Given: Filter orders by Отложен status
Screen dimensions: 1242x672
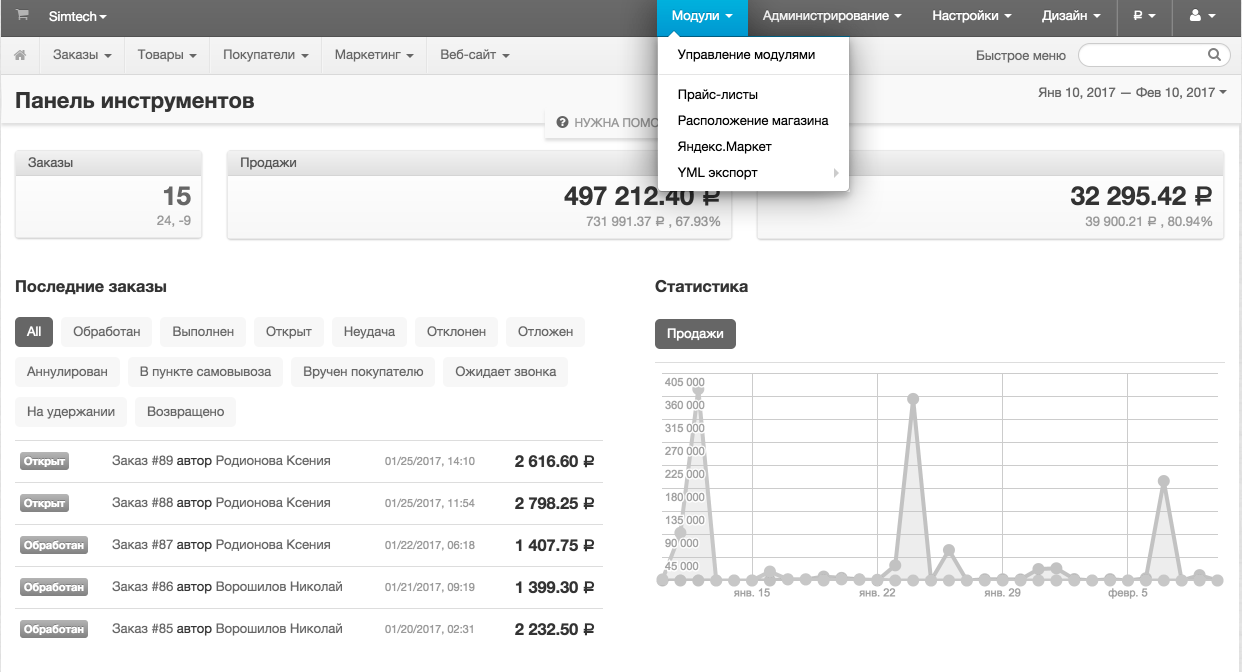Looking at the screenshot, I should [x=546, y=332].
